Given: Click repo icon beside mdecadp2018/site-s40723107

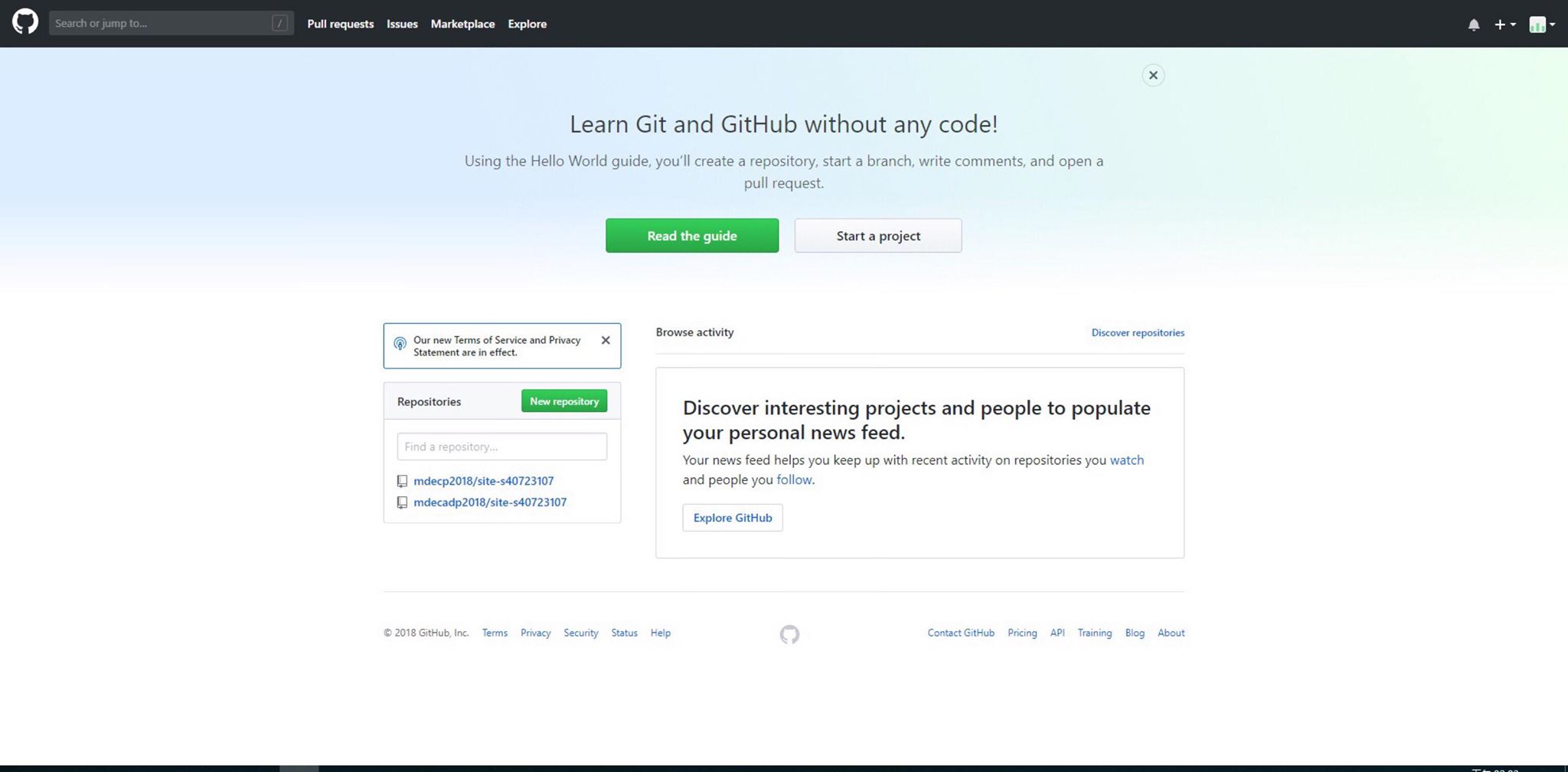Looking at the screenshot, I should pyautogui.click(x=402, y=502).
